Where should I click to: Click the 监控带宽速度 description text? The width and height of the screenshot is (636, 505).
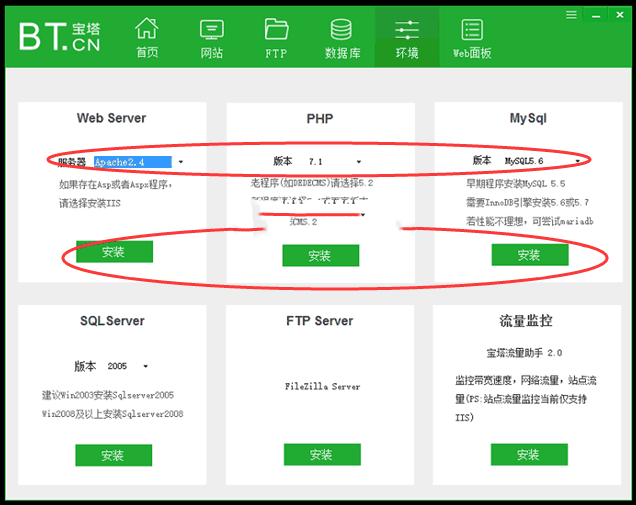[x=526, y=399]
